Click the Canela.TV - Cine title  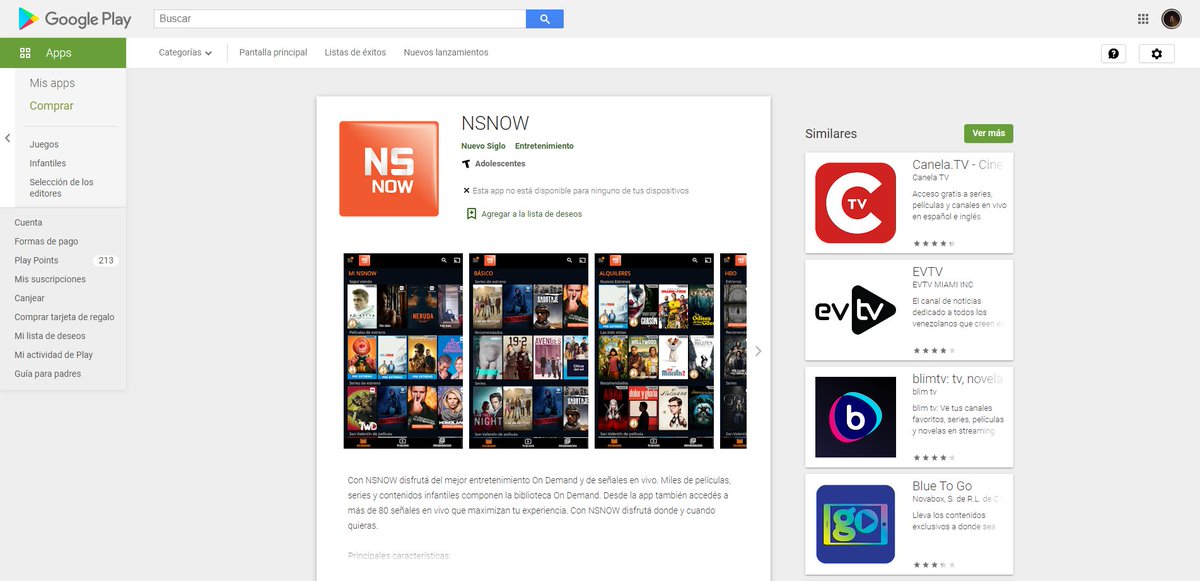957,165
